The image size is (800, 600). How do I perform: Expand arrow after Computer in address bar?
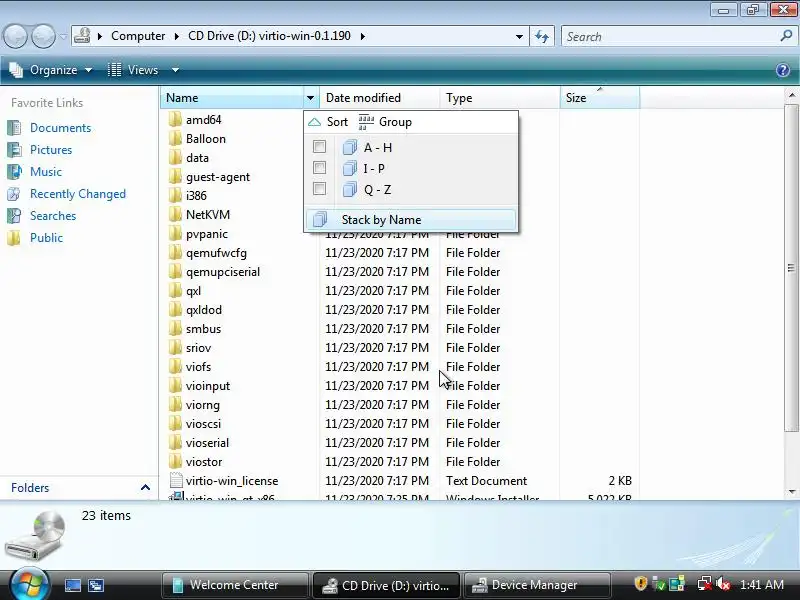pos(177,36)
